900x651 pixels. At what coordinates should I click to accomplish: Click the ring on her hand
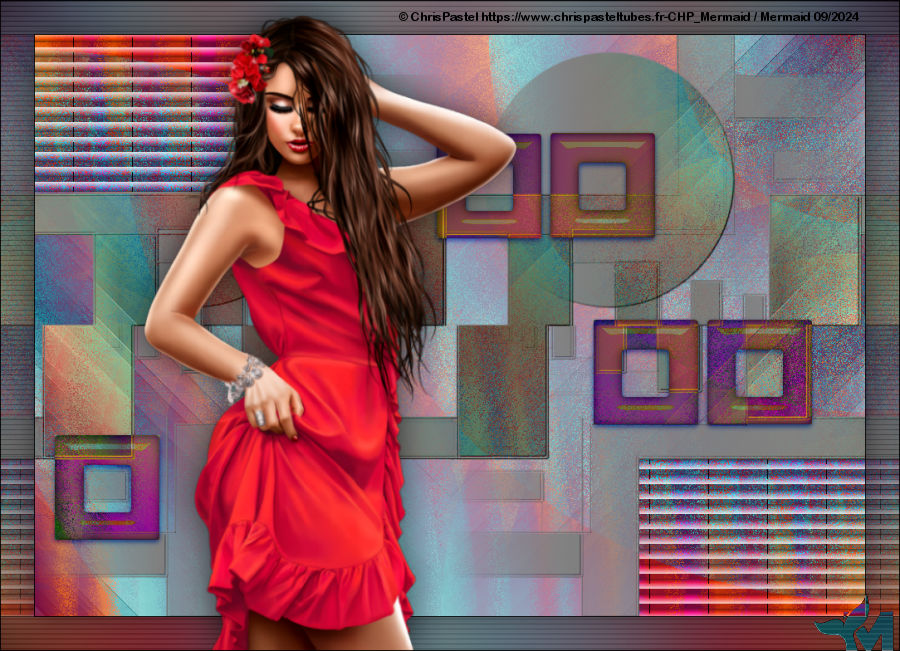tap(258, 416)
